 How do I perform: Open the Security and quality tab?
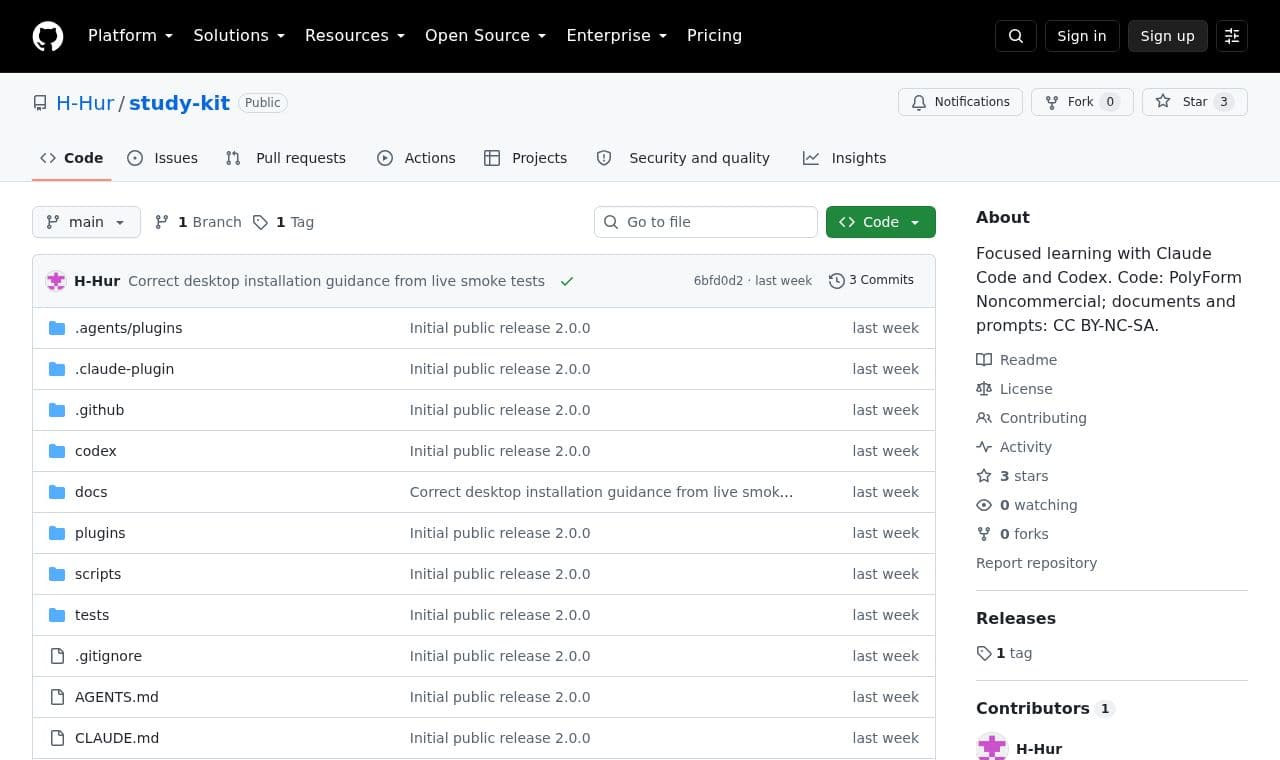684,158
